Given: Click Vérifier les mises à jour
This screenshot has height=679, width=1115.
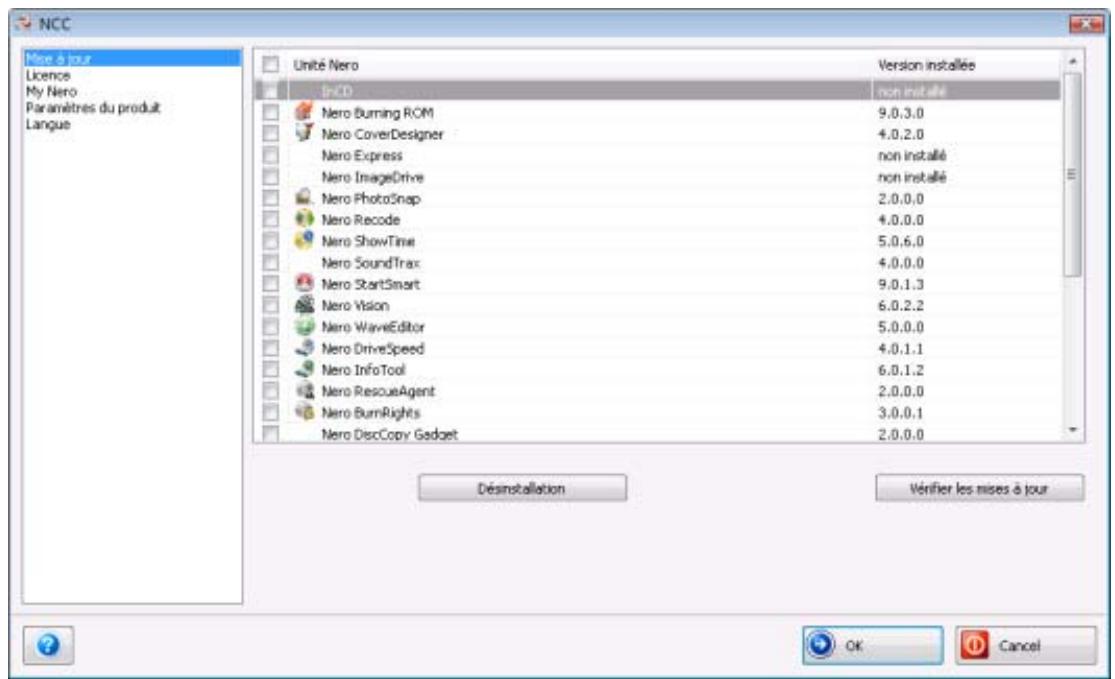Looking at the screenshot, I should [979, 488].
